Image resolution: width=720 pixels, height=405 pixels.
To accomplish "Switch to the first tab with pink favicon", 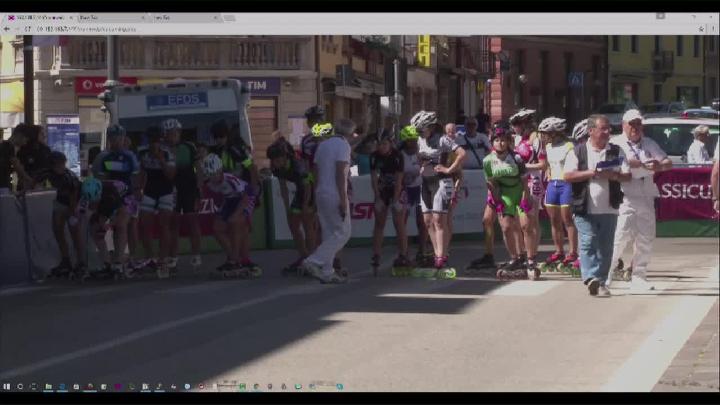I will 35,17.
